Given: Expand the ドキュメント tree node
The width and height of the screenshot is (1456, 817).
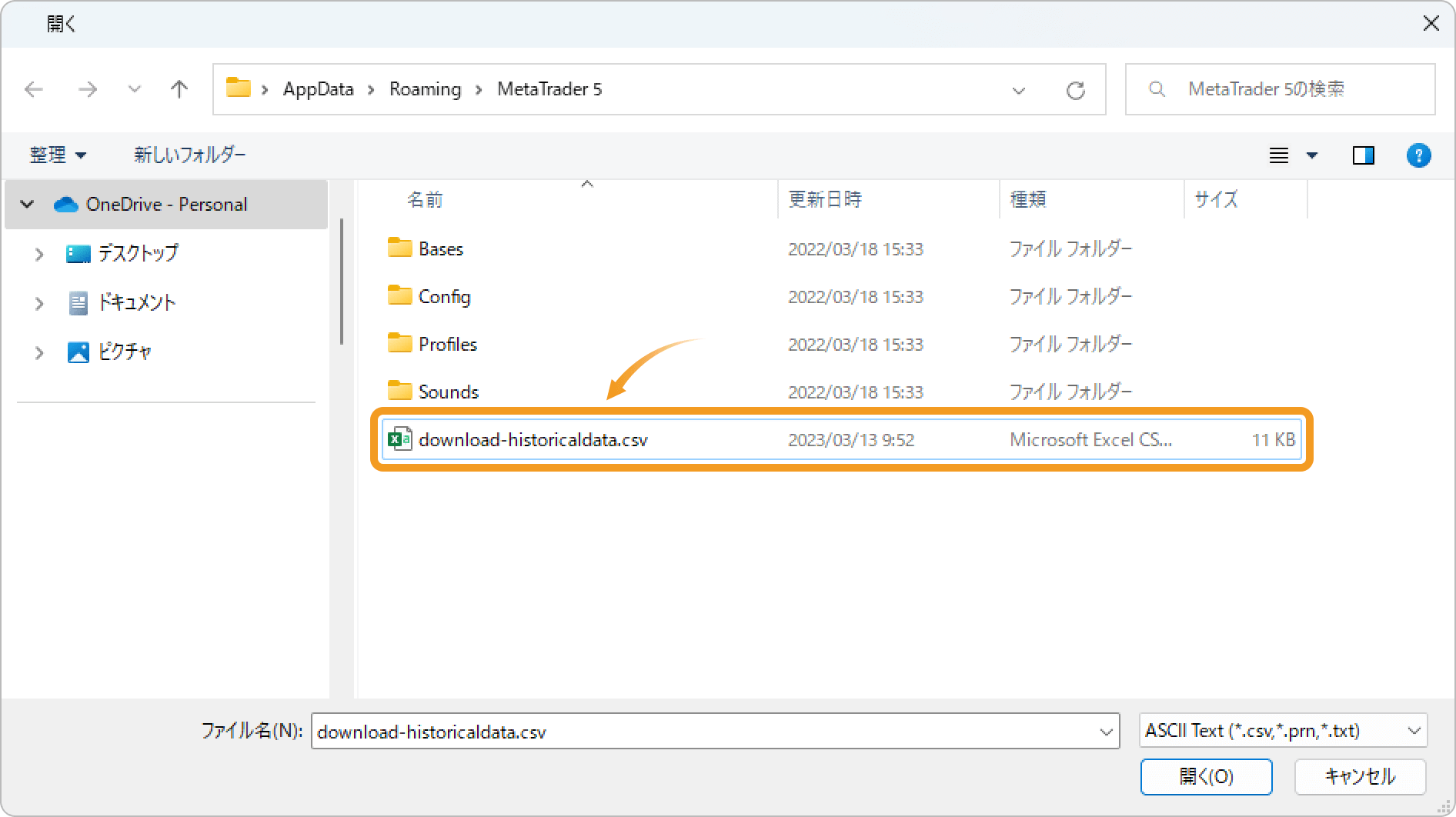Looking at the screenshot, I should 39,303.
